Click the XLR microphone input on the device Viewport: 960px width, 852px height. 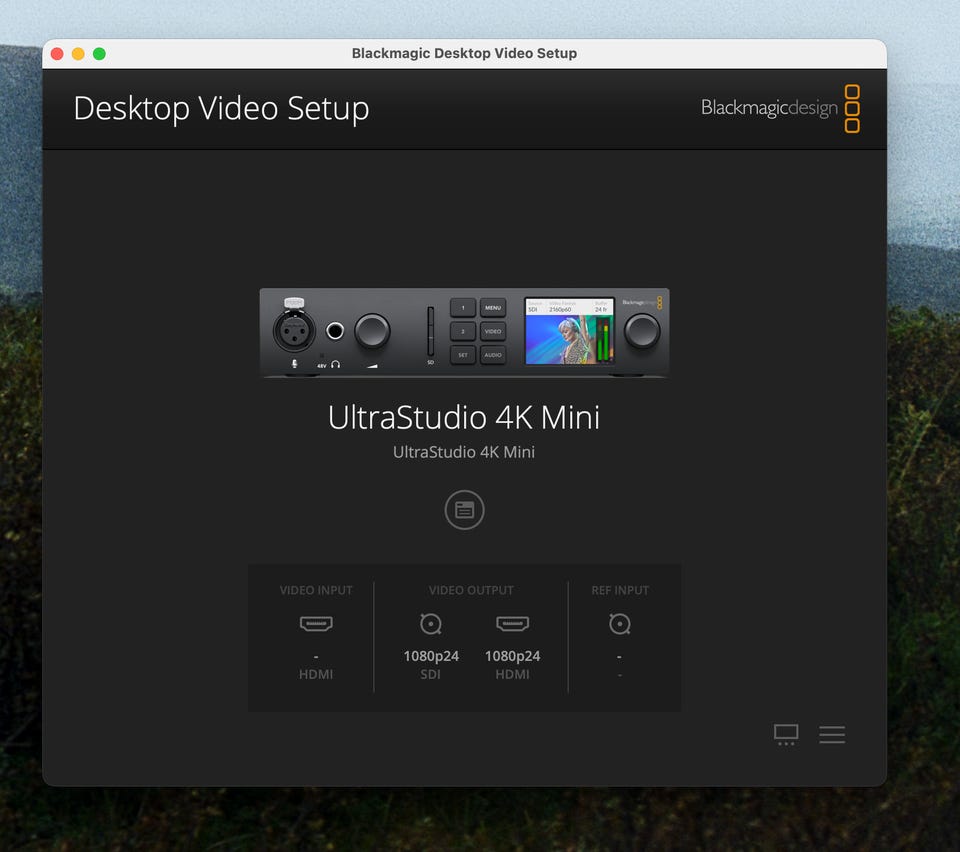pyautogui.click(x=294, y=330)
